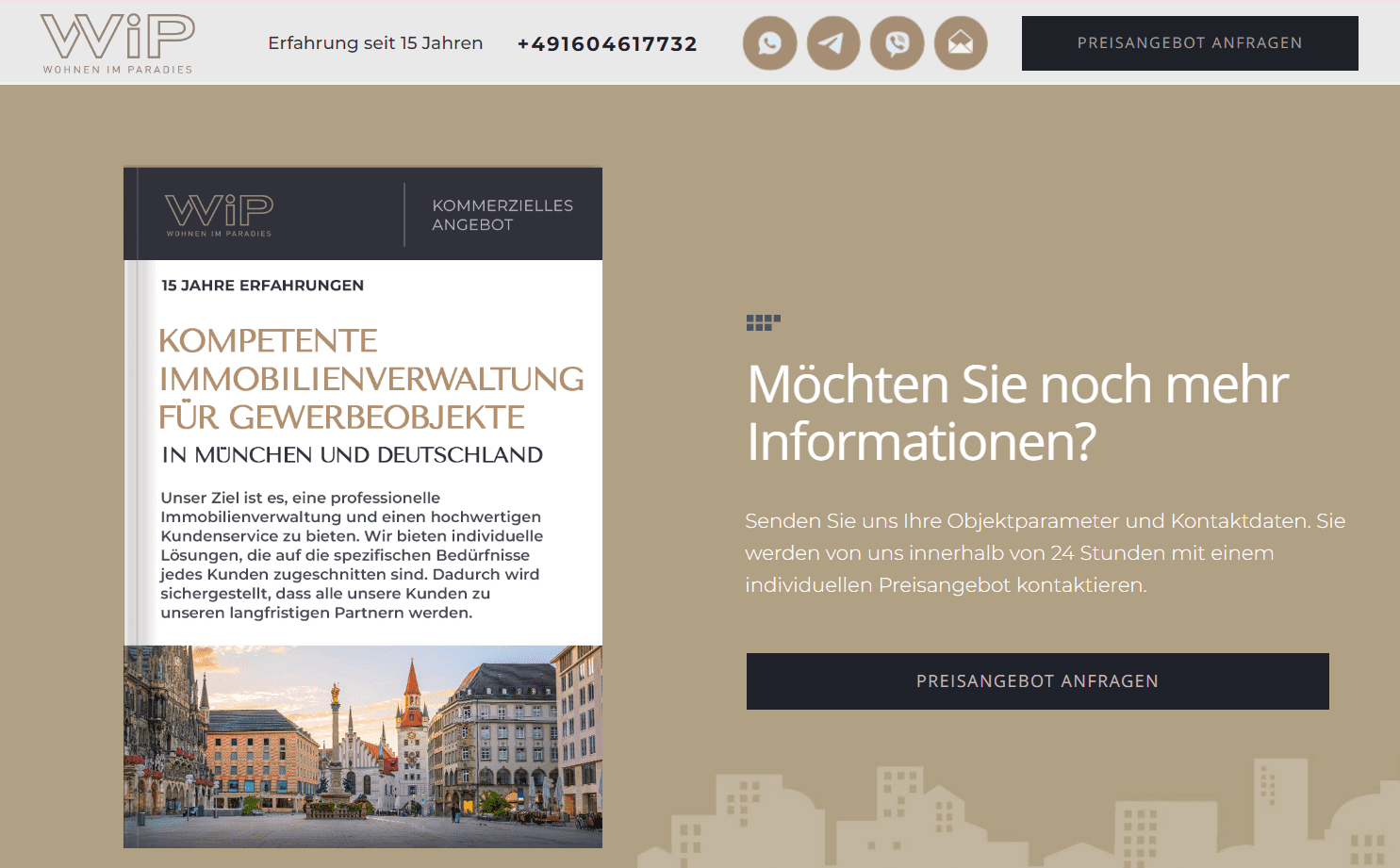
Task: Open the email envelope icon
Action: (961, 43)
